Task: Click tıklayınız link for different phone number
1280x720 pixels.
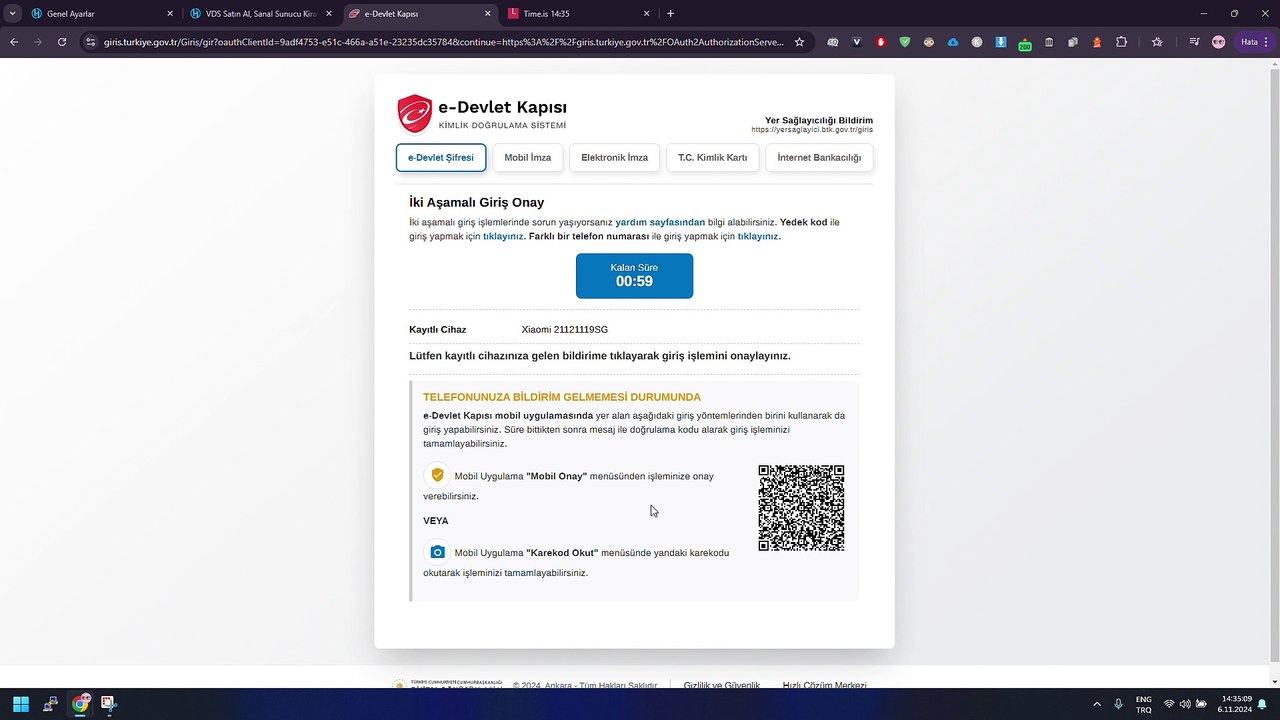Action: 758,237
